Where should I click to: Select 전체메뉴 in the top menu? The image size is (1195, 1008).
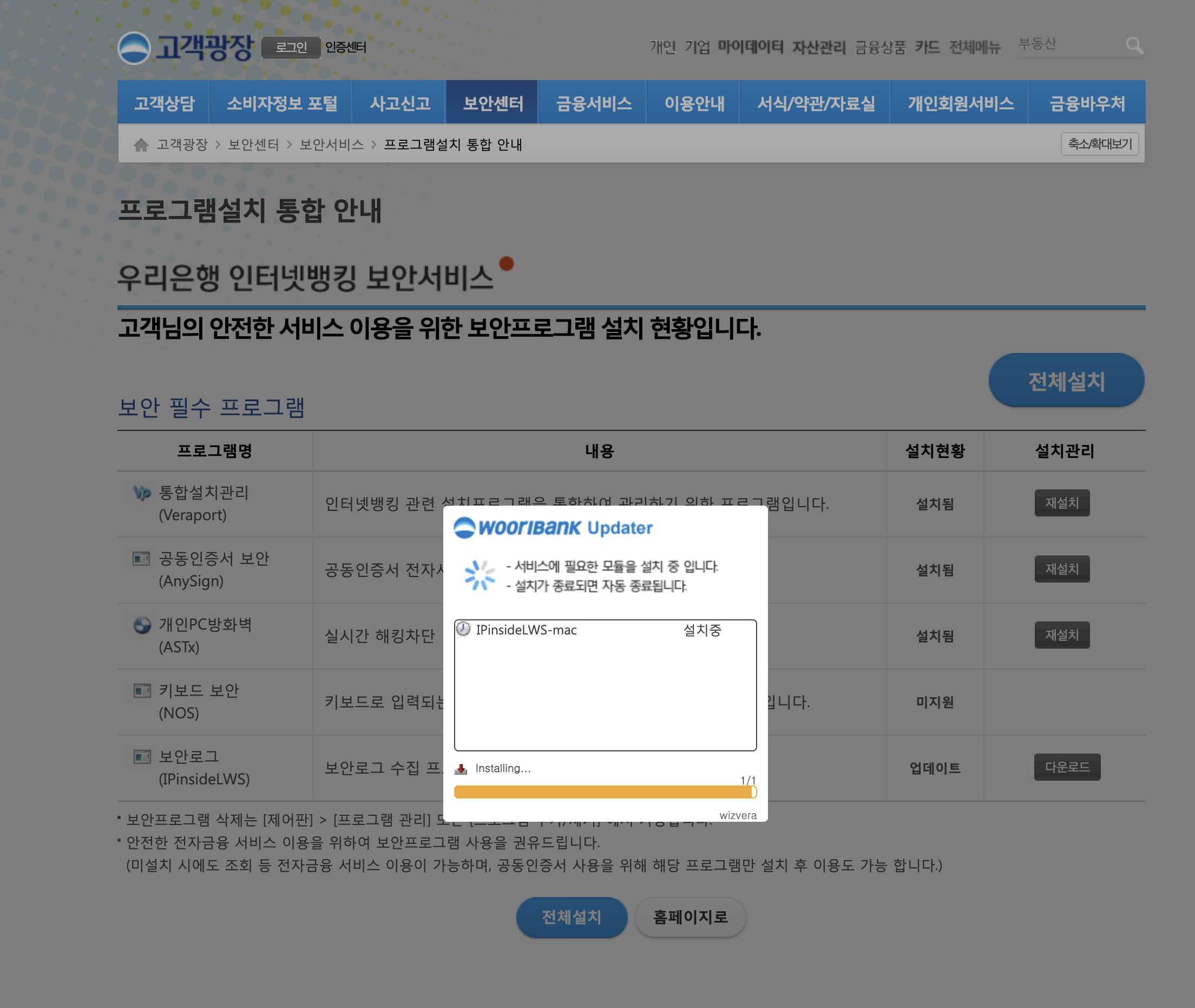tap(975, 47)
